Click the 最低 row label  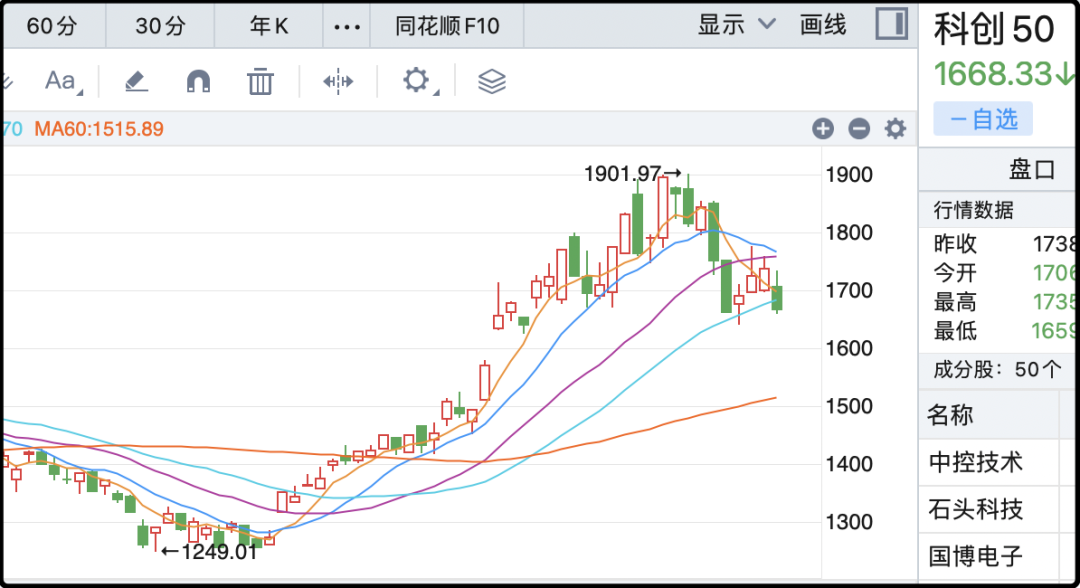(955, 330)
